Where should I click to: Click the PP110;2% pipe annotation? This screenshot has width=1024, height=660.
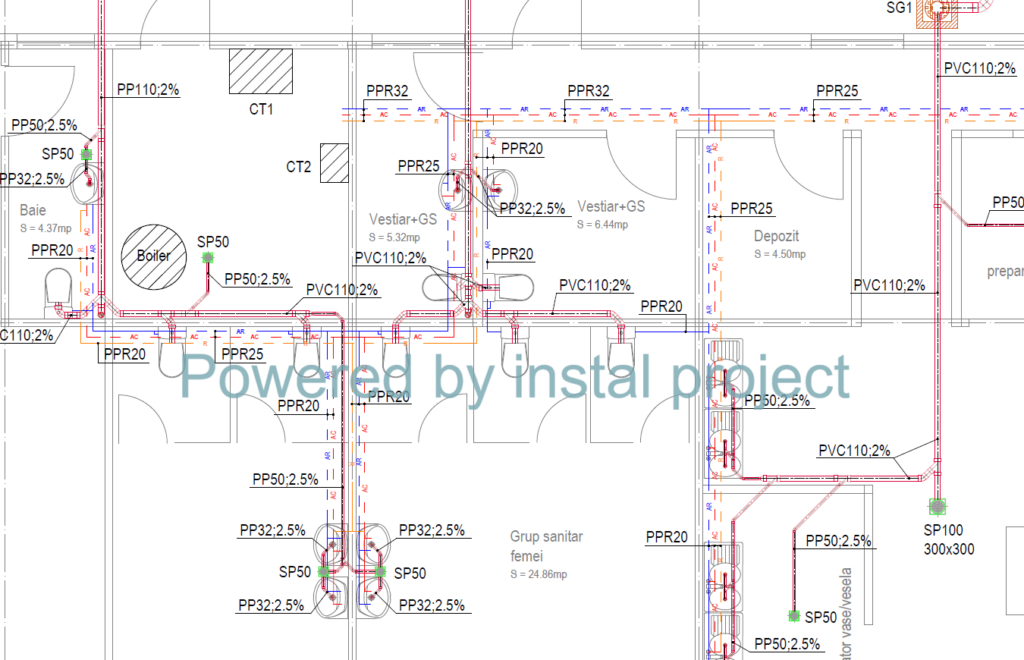coord(148,89)
